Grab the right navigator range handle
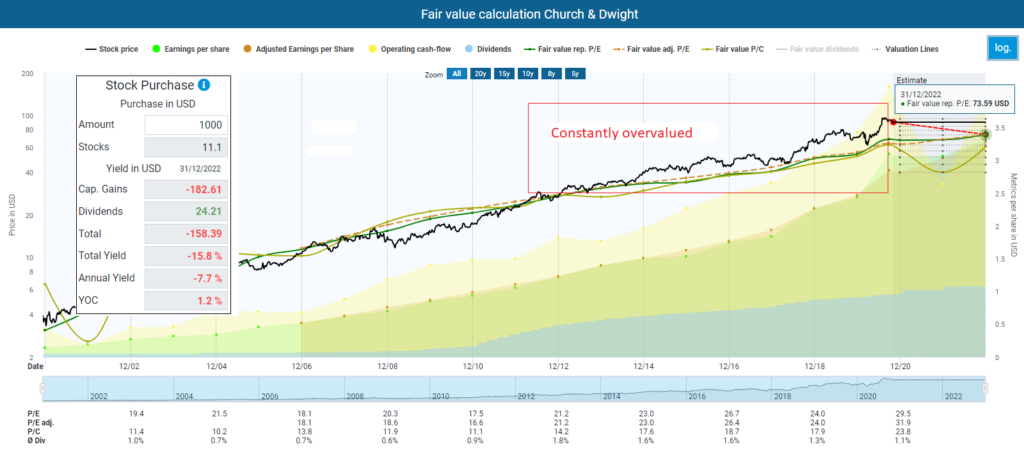The width and height of the screenshot is (1024, 449). click(x=985, y=389)
